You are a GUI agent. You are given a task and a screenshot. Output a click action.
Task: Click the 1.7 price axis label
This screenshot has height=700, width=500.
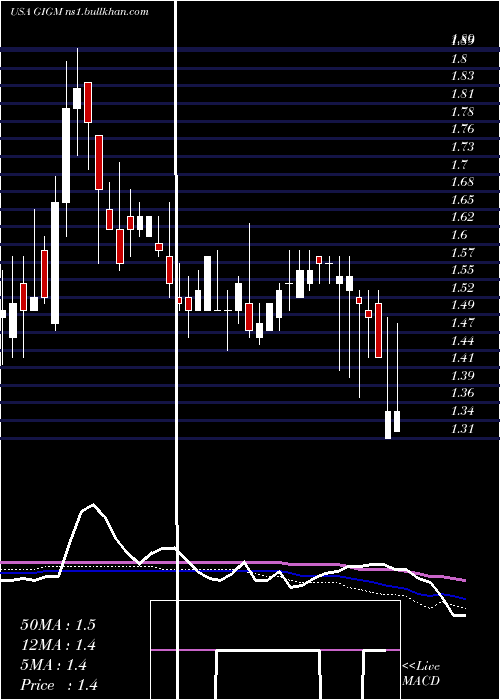pos(458,165)
